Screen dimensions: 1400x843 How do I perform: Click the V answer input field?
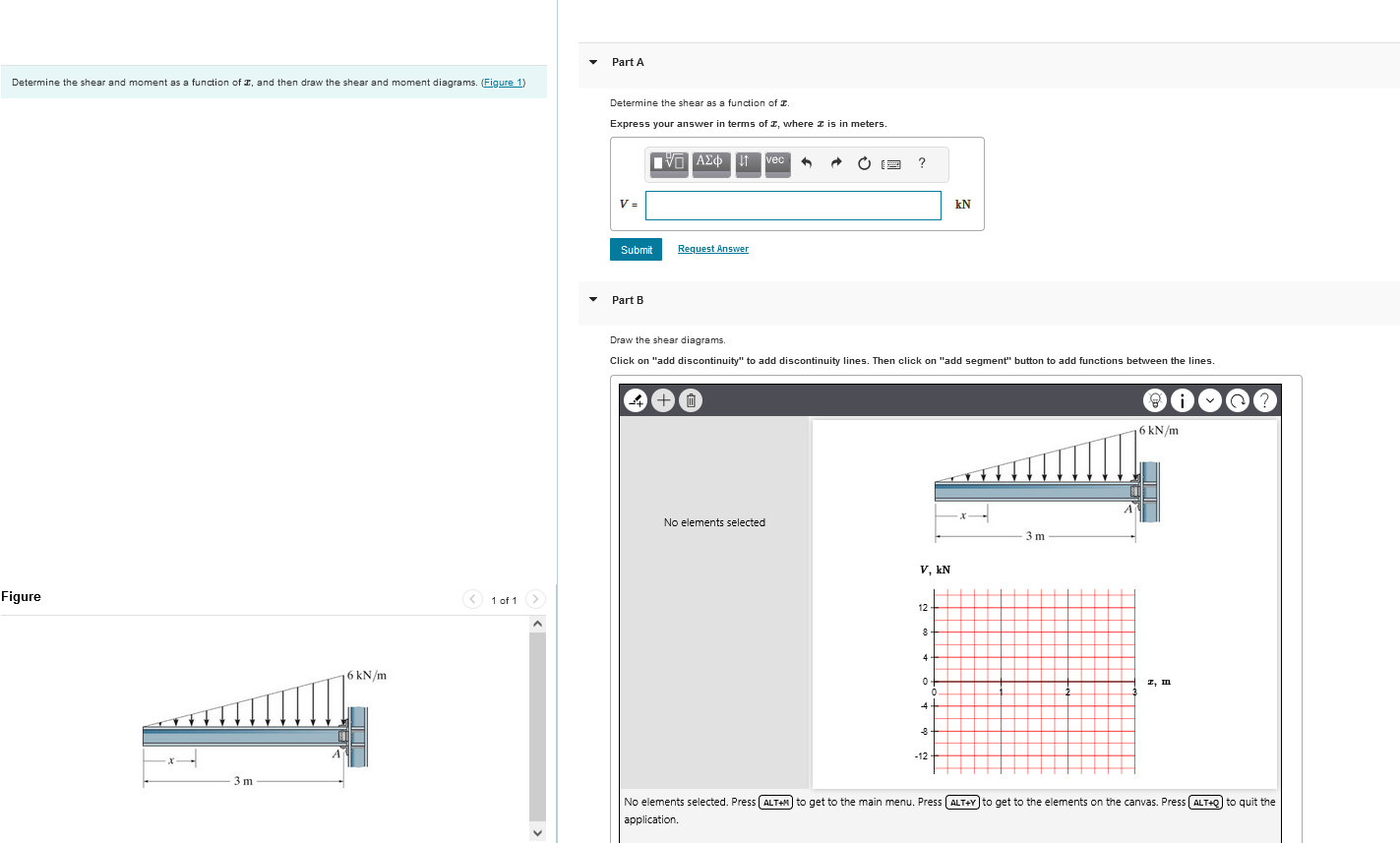(793, 206)
